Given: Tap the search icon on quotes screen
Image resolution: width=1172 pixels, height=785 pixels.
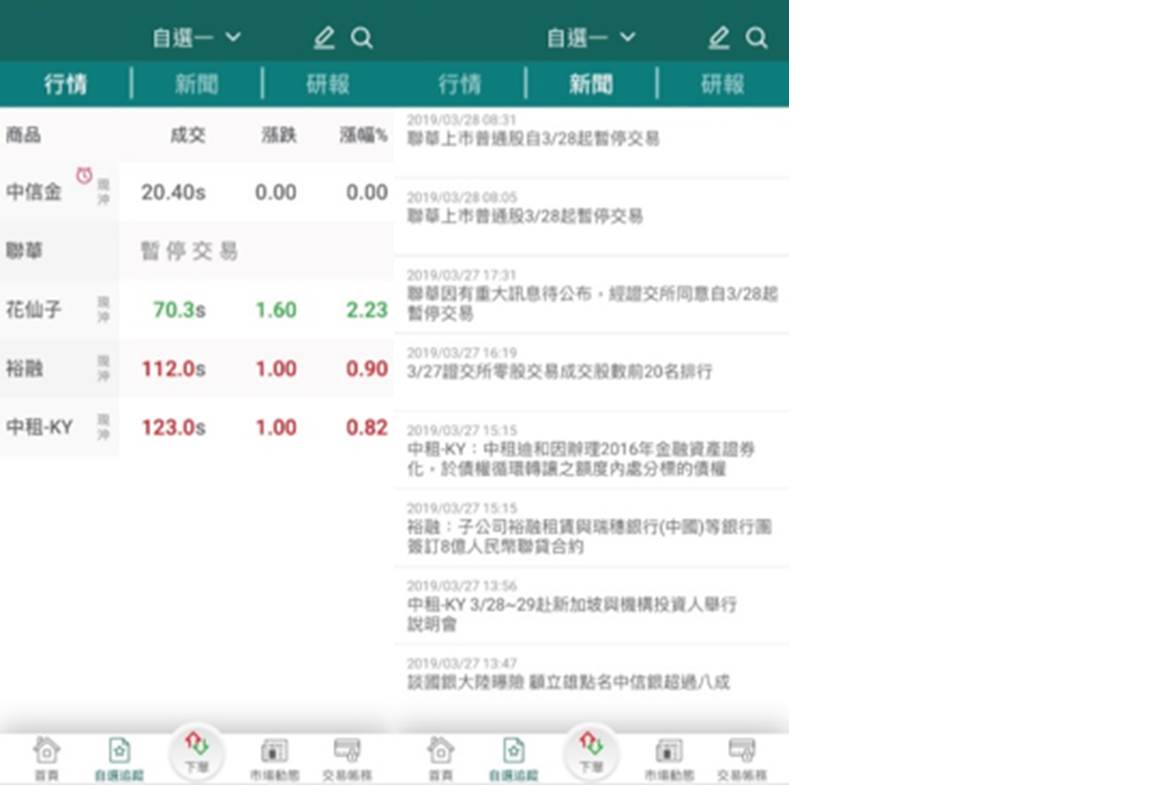Looking at the screenshot, I should tap(362, 37).
